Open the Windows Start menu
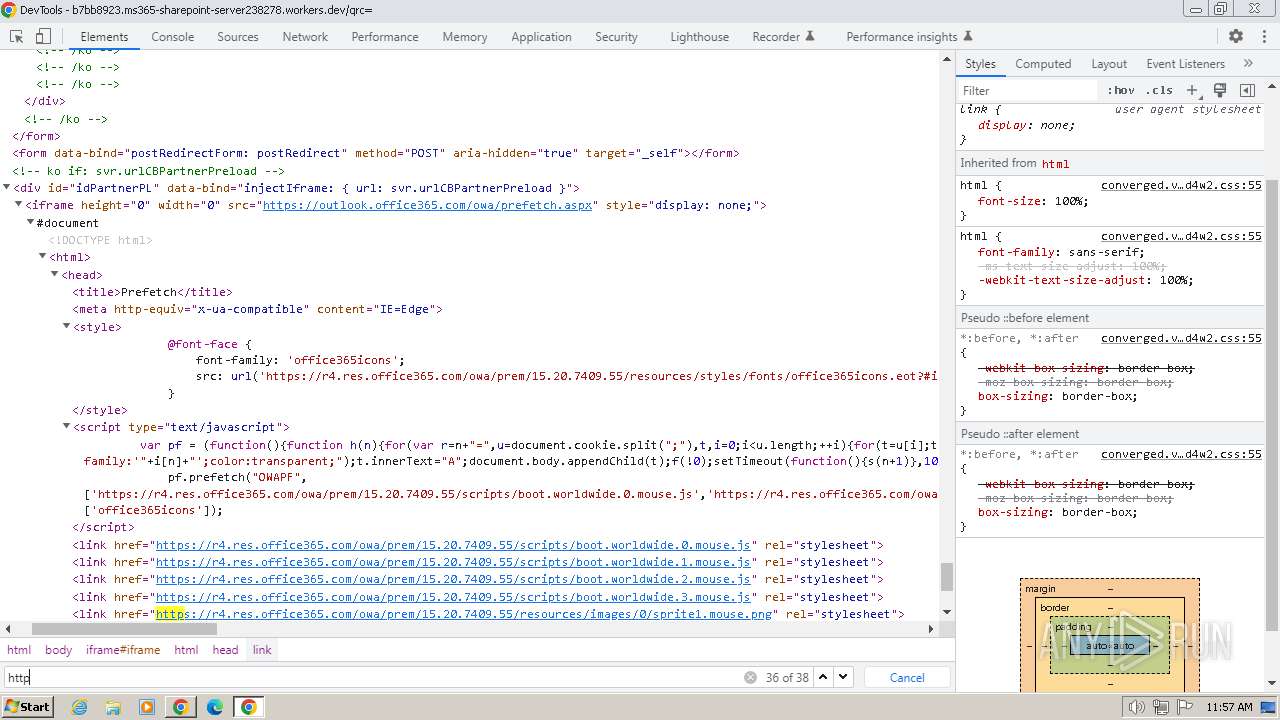The height and width of the screenshot is (720, 1280). (28, 707)
